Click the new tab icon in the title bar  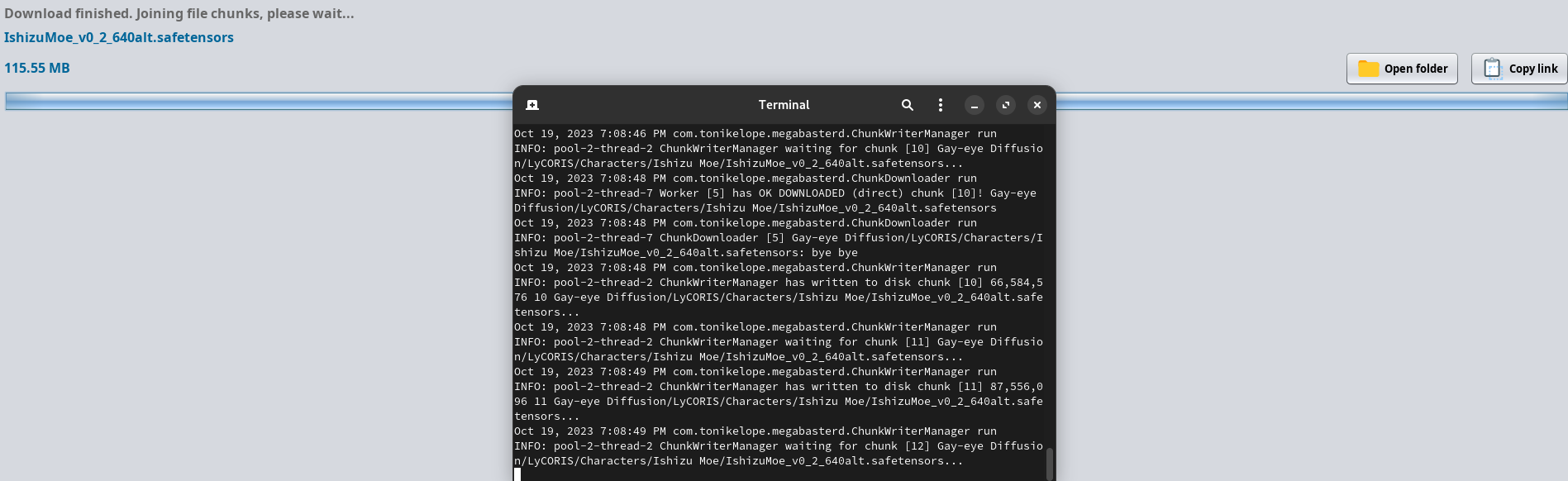532,105
